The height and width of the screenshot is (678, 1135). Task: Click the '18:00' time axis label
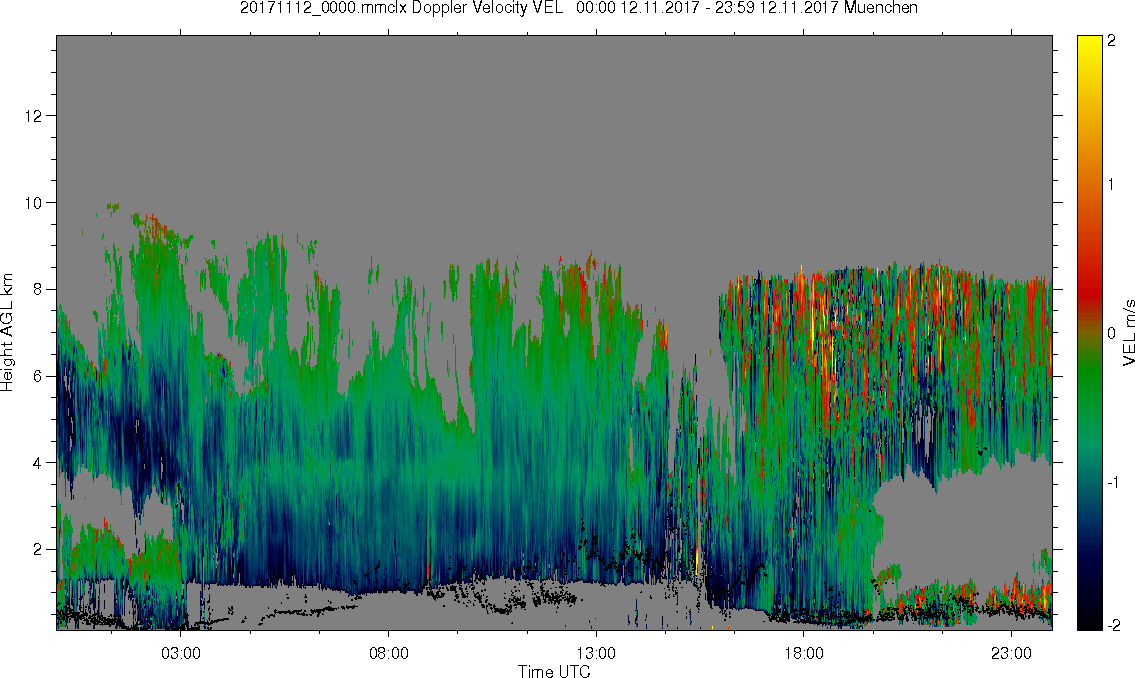coord(804,653)
